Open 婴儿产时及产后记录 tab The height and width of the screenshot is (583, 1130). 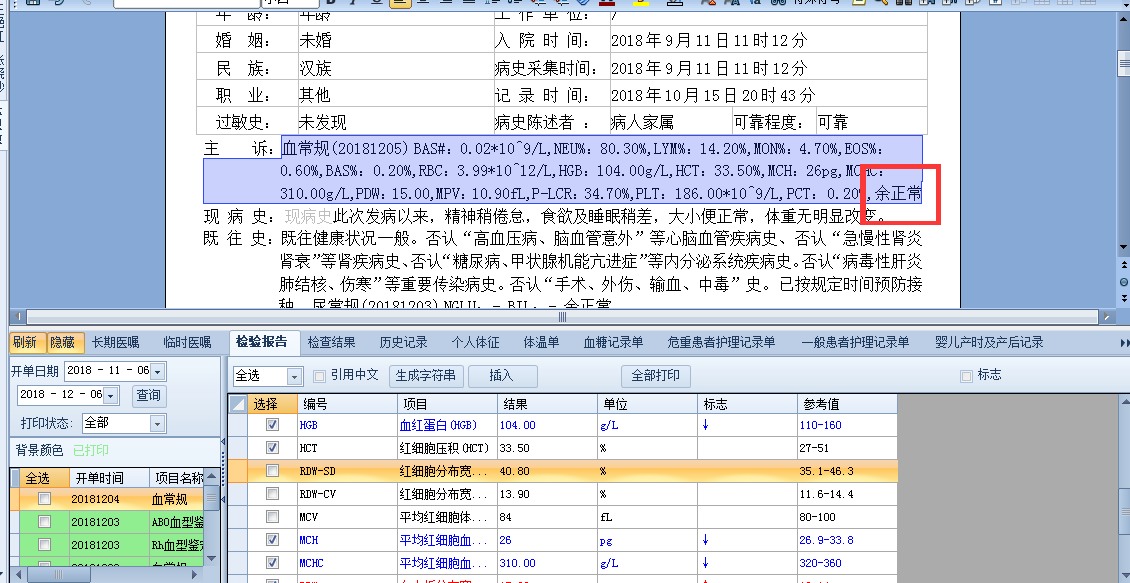(989, 342)
